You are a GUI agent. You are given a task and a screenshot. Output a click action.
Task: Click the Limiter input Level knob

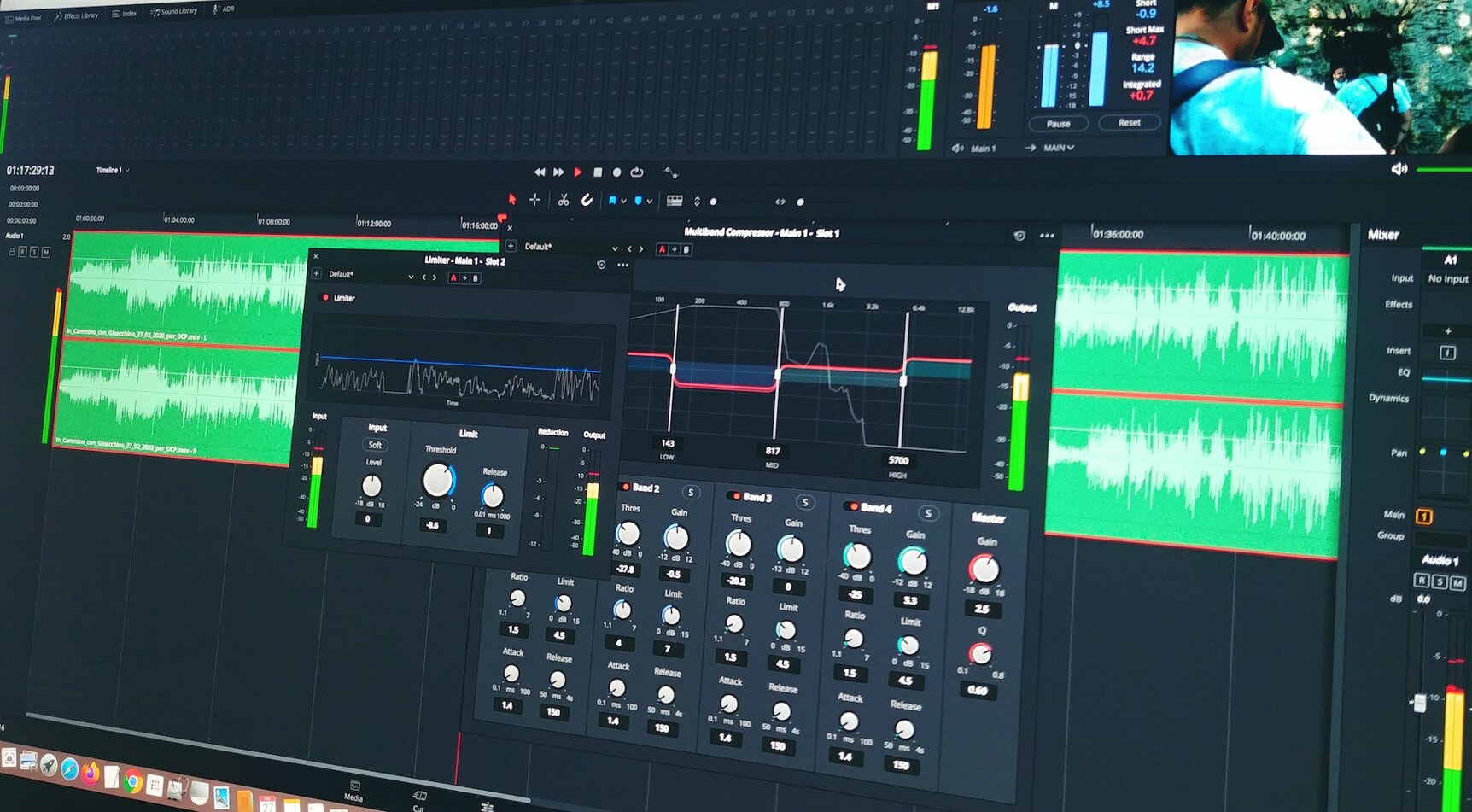(x=371, y=486)
